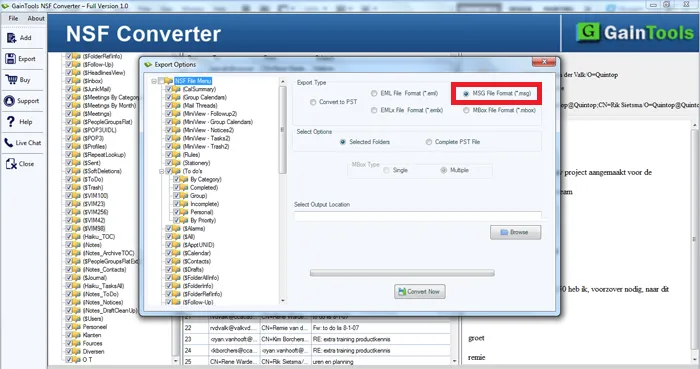
Task: Select message row 23 in the list
Action: (x=317, y=340)
